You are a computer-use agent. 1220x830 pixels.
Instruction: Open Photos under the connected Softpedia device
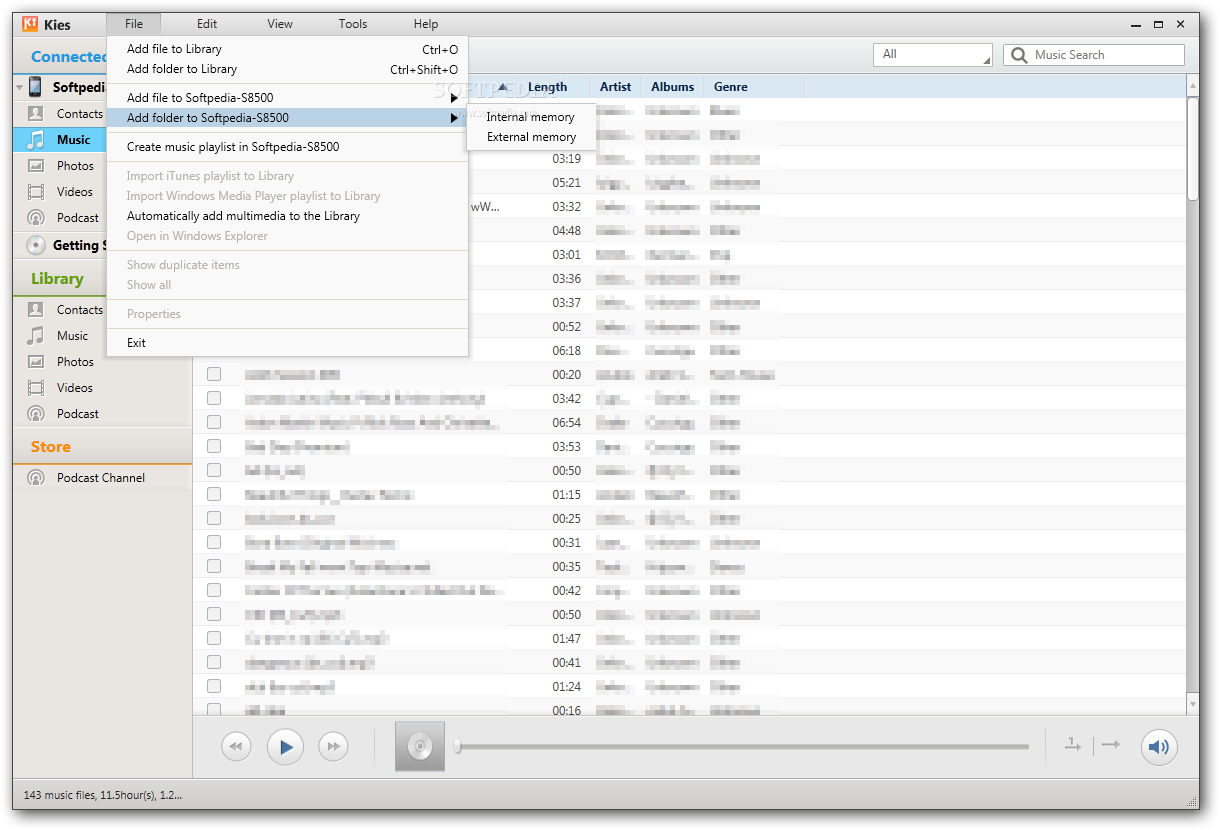[x=75, y=166]
